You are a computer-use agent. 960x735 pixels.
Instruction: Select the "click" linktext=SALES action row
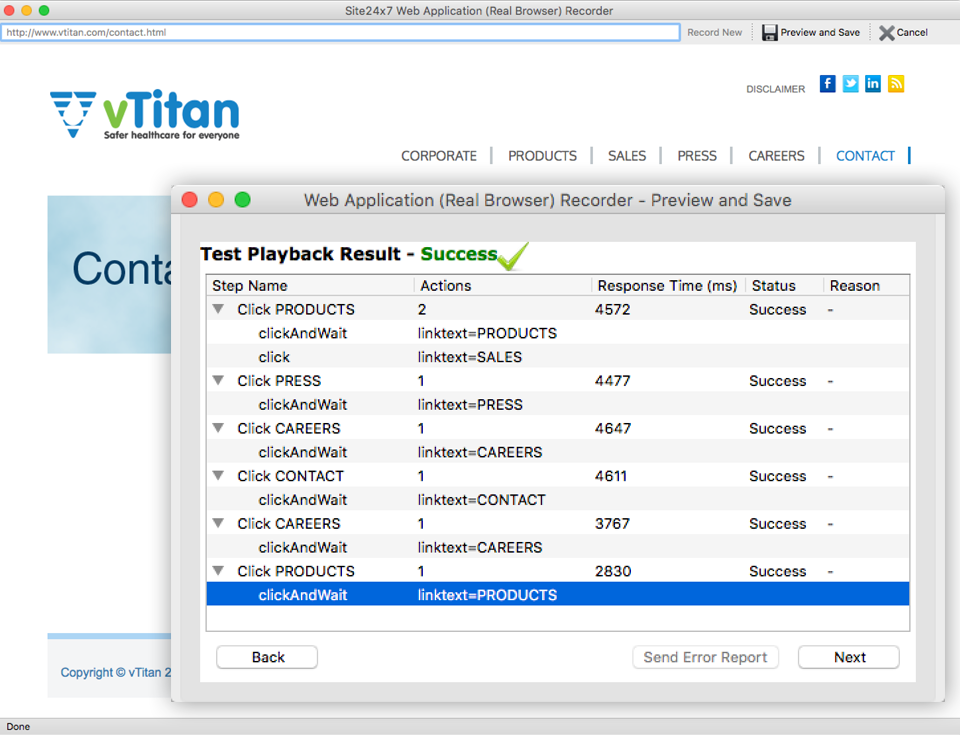coord(558,357)
